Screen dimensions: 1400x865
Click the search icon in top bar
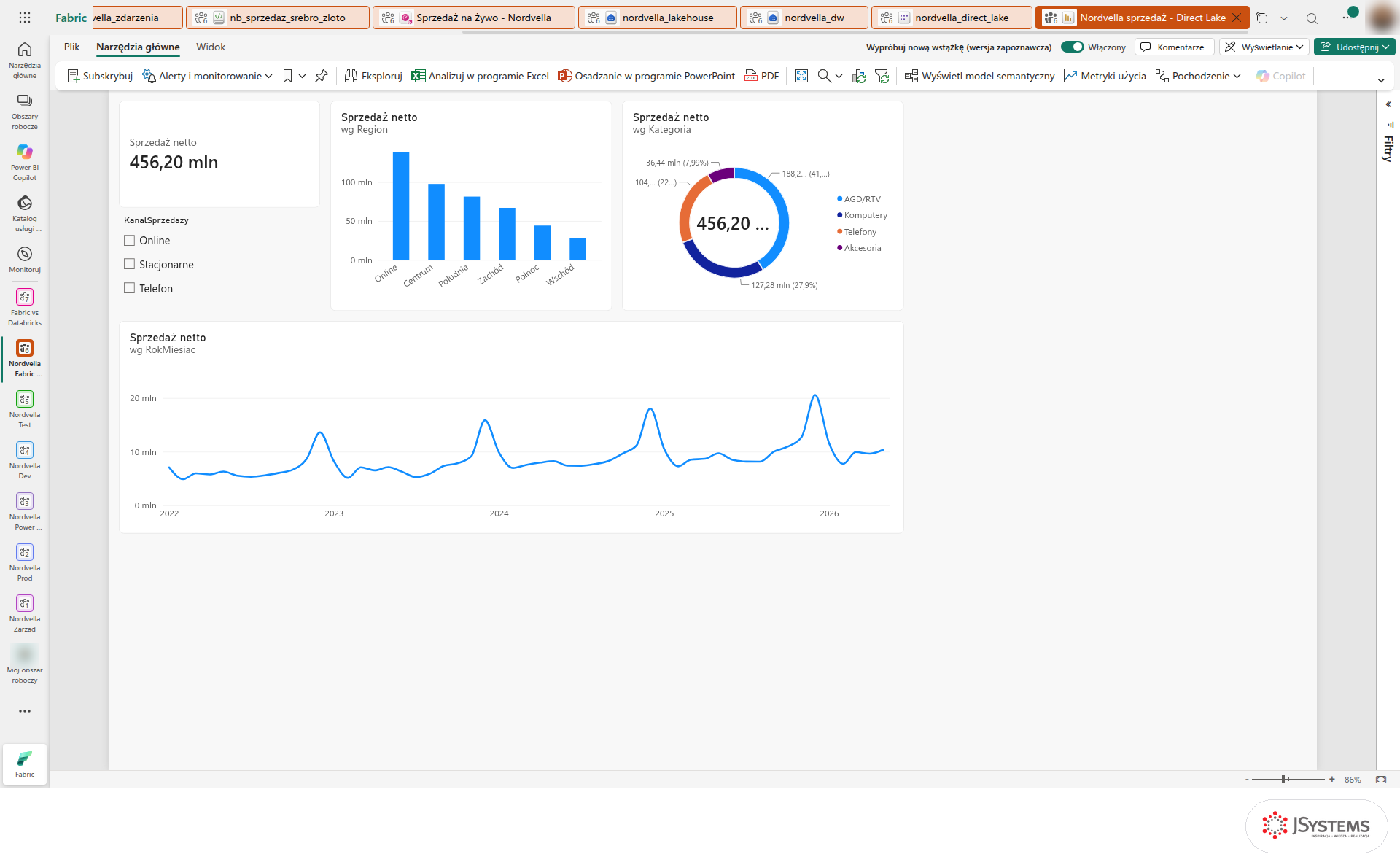tap(1312, 18)
